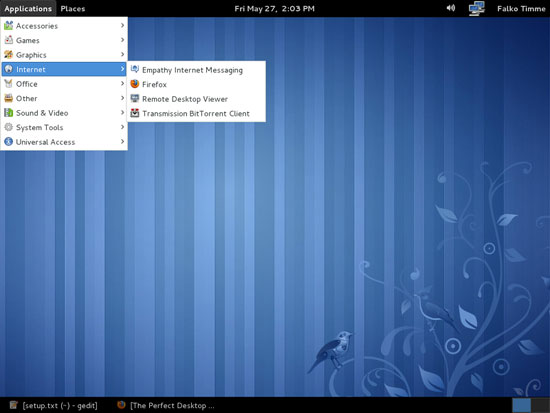
Task: Click the Universal Access category icon
Action: tap(8, 142)
